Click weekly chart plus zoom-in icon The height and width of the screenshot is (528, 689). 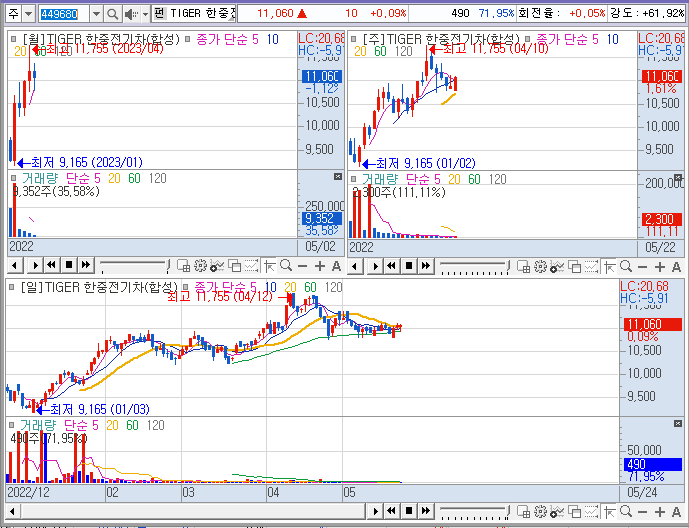660,266
